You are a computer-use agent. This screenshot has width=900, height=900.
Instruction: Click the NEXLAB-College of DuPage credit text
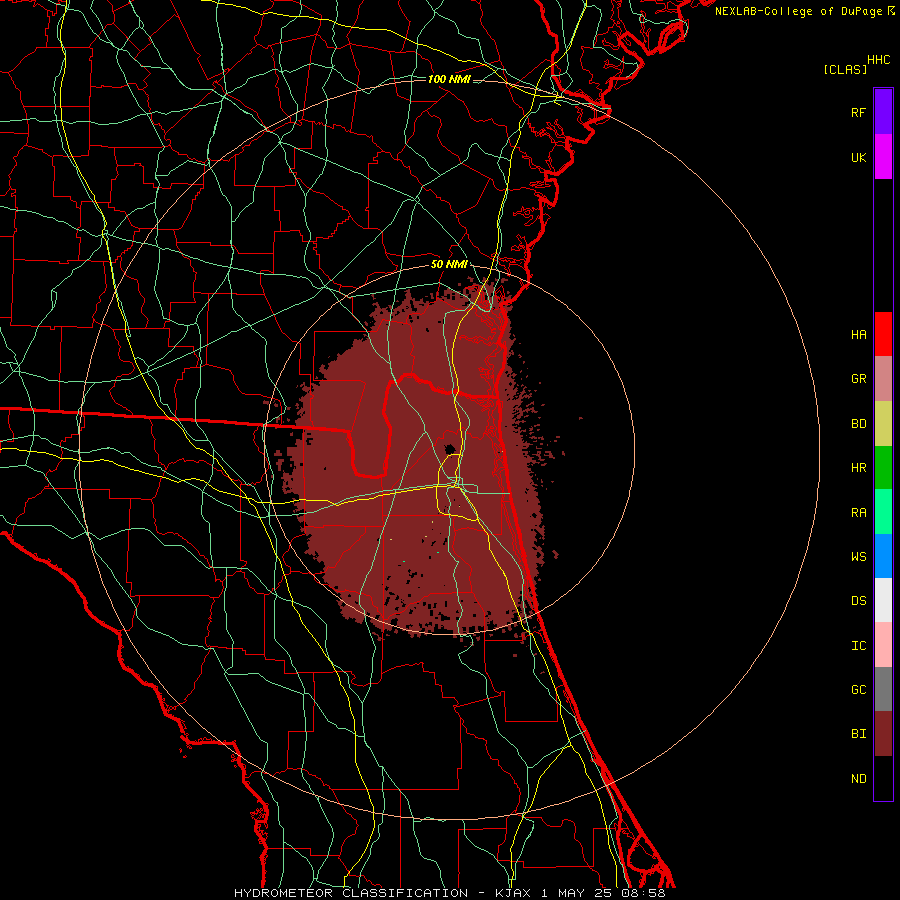point(798,11)
